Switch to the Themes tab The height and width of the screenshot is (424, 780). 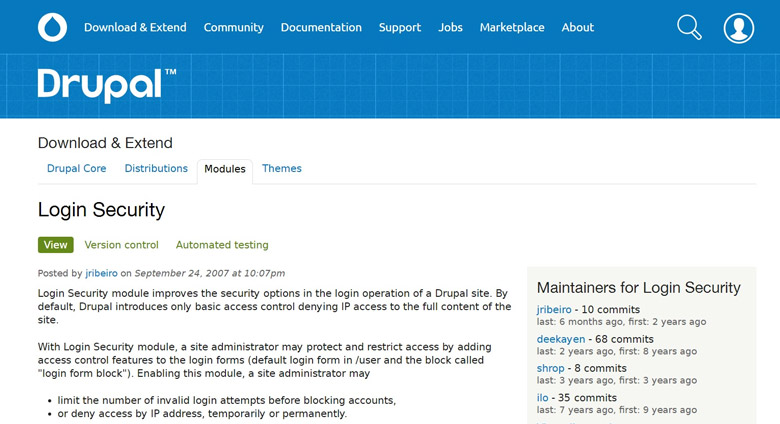point(282,169)
